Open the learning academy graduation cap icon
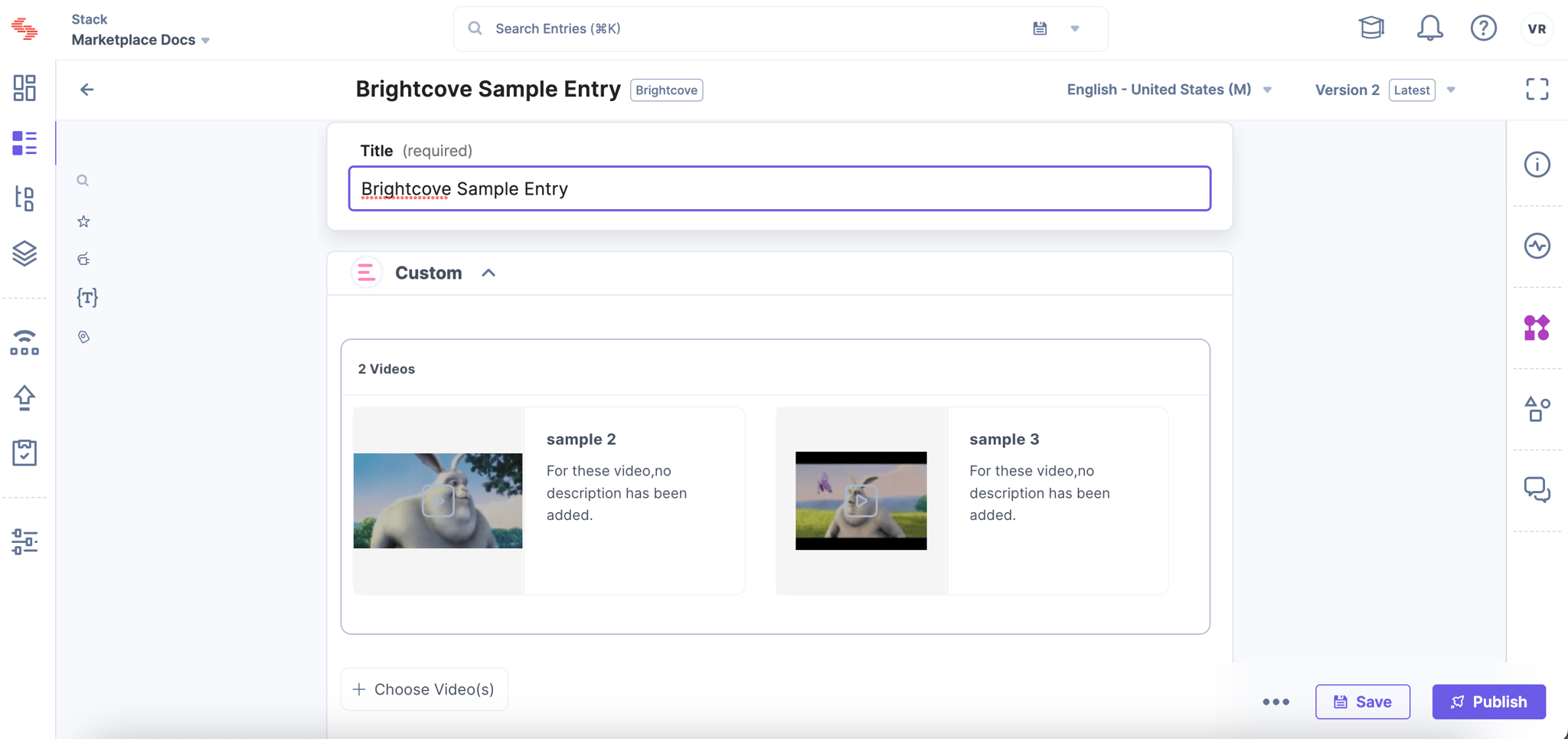 [1371, 28]
